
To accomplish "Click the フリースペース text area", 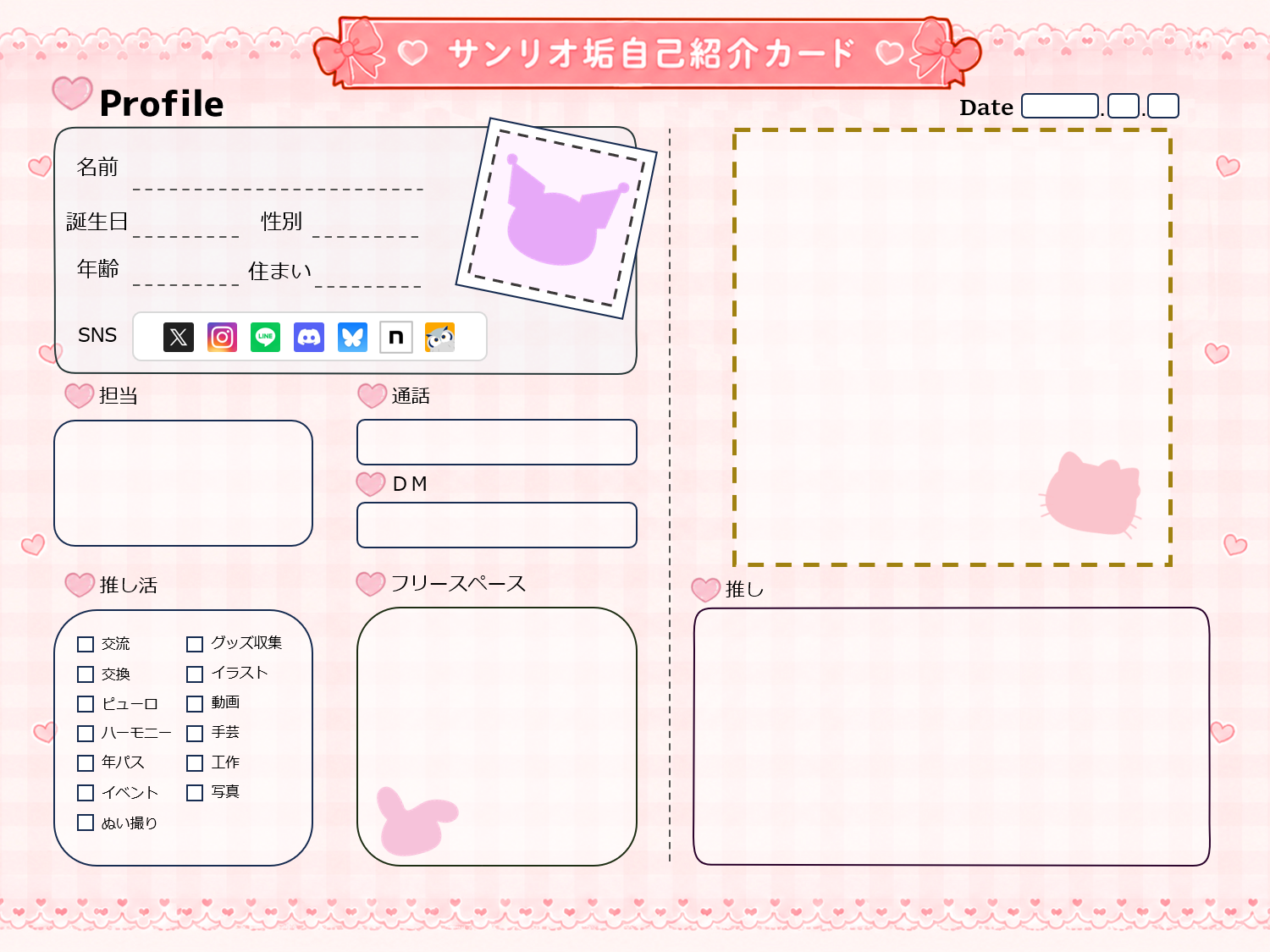I will click(497, 736).
